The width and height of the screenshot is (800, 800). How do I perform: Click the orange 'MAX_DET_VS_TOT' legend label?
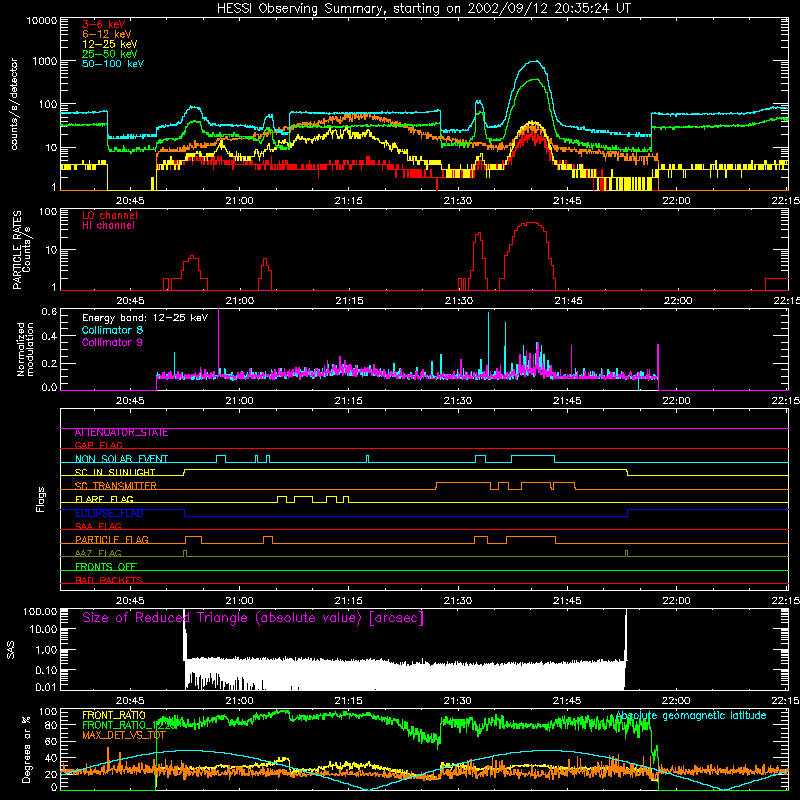click(x=124, y=735)
